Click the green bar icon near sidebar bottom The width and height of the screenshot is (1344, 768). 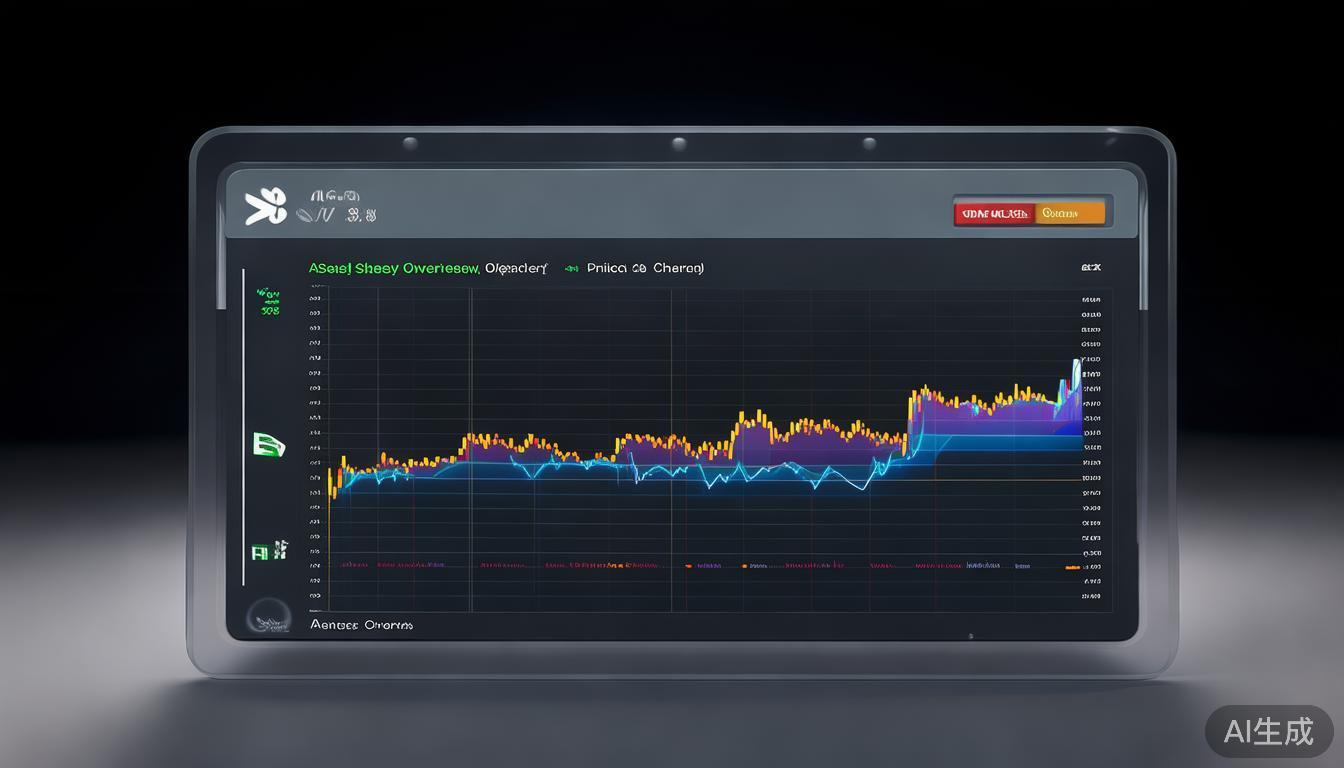(x=269, y=551)
